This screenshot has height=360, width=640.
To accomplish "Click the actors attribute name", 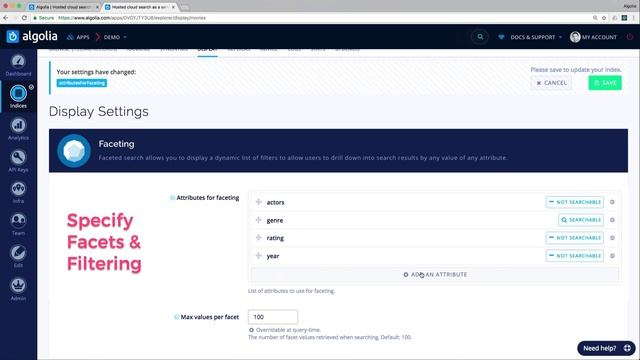I will click(276, 202).
